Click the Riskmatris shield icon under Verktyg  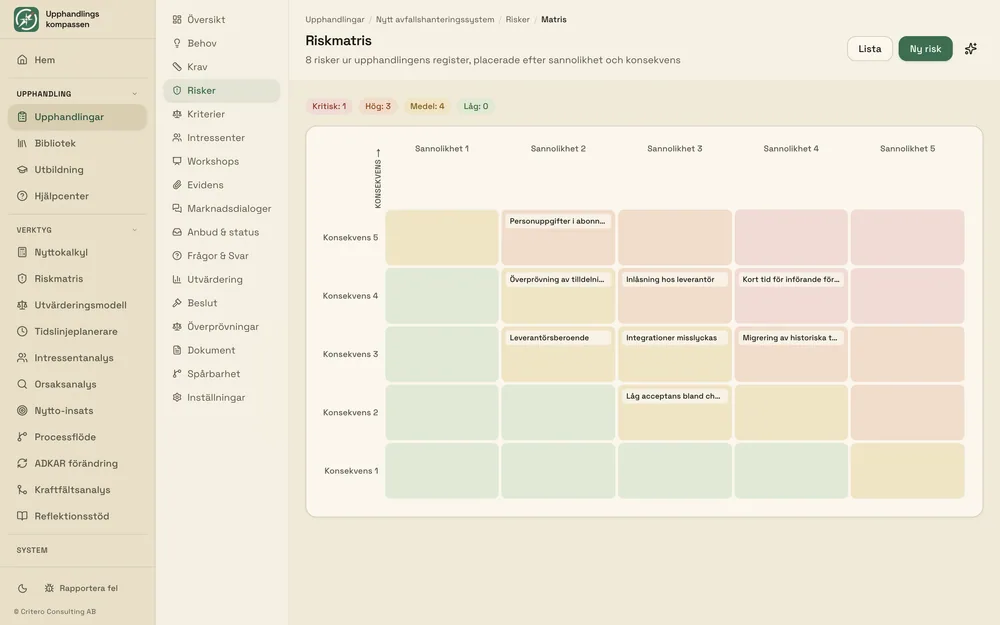click(22, 279)
